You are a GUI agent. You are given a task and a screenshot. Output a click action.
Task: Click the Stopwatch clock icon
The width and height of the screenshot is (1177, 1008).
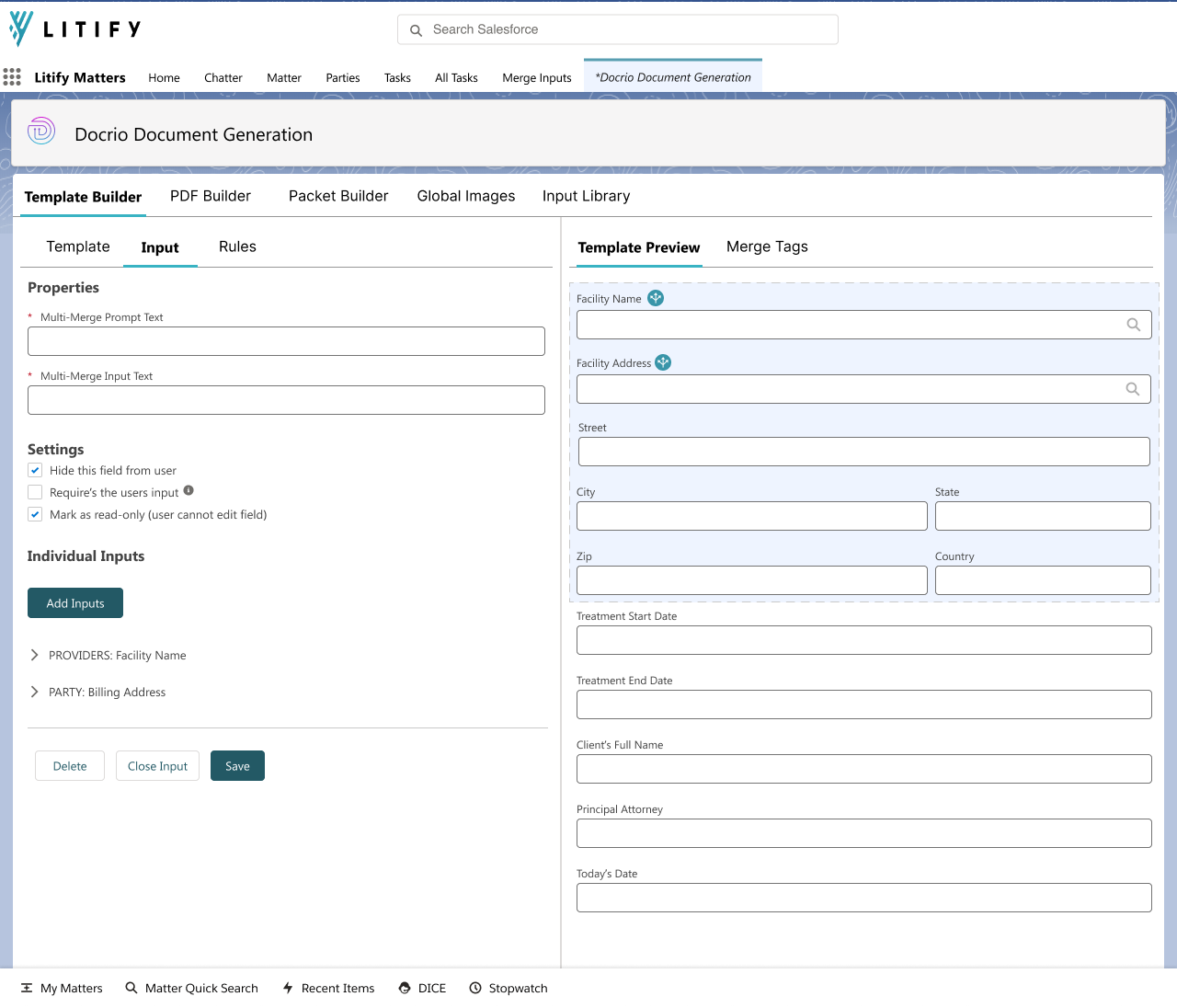click(475, 988)
